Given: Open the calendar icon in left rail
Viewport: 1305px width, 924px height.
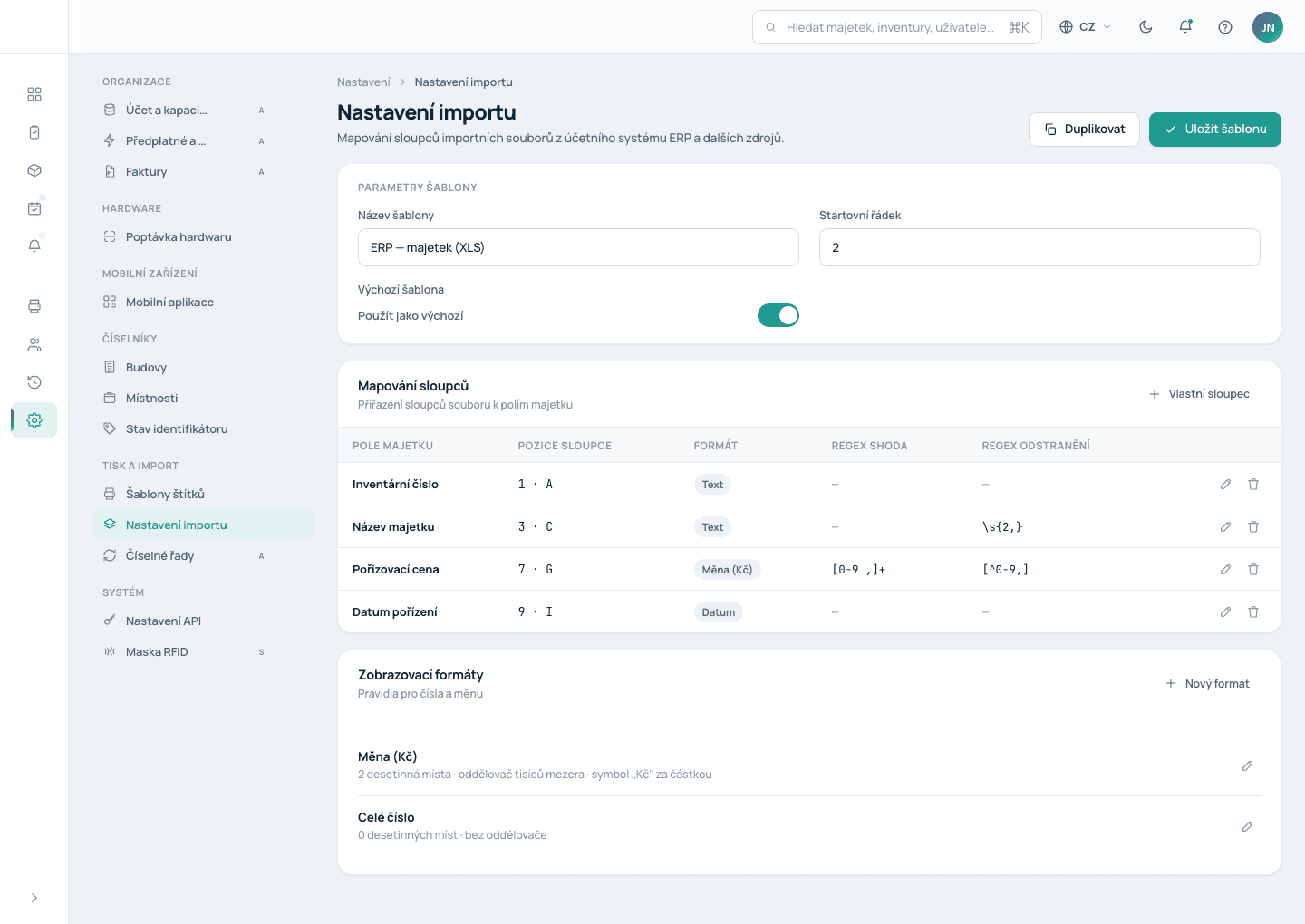Looking at the screenshot, I should click(34, 208).
